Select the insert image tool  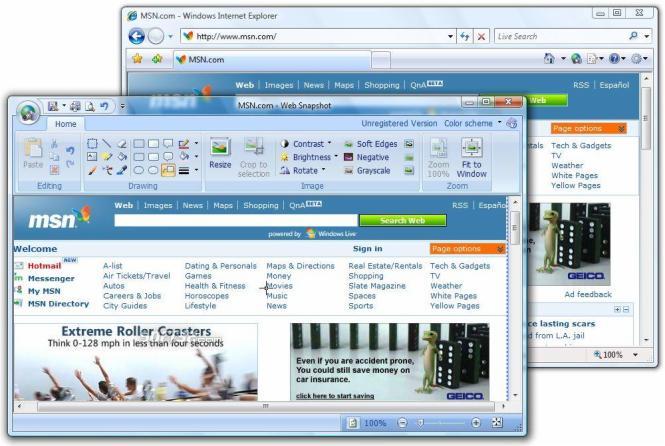(92, 157)
